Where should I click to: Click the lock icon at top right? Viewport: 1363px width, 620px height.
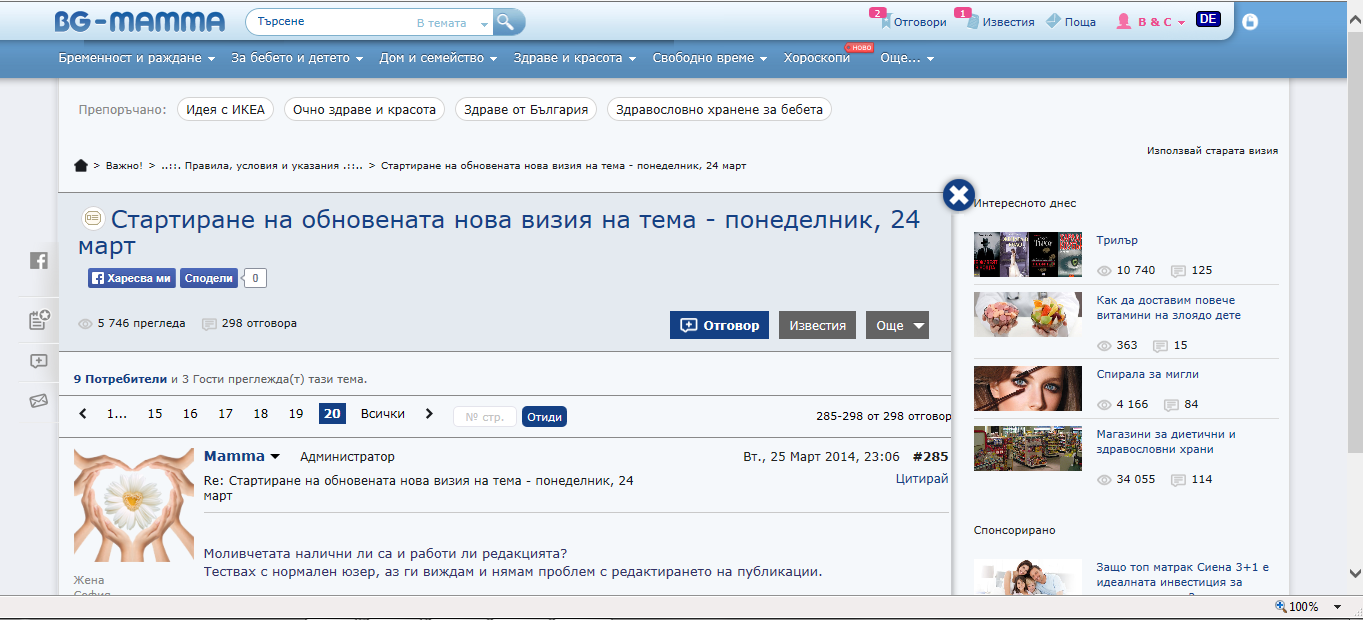[x=1250, y=21]
